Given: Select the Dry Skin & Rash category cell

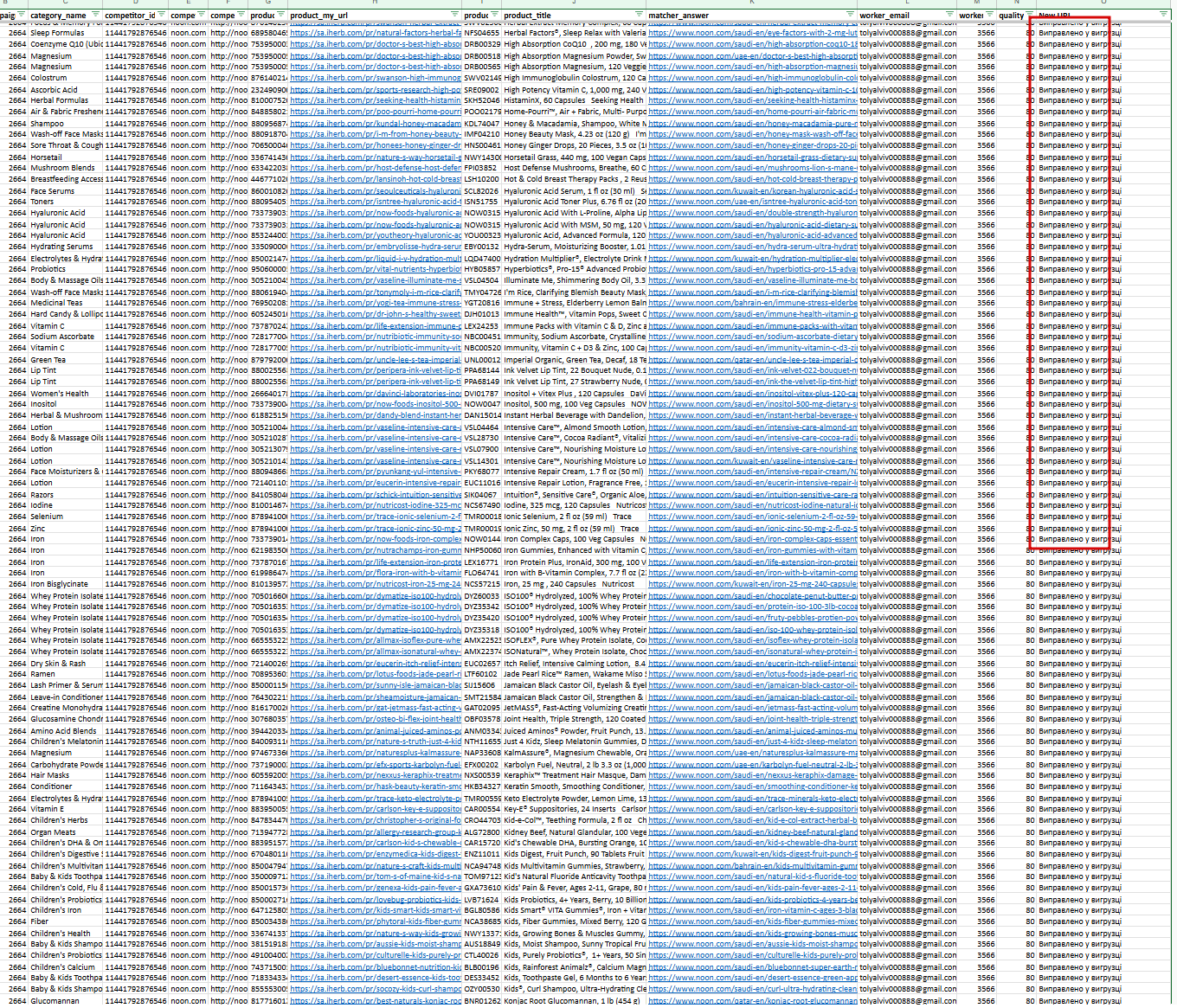Looking at the screenshot, I should (66, 664).
